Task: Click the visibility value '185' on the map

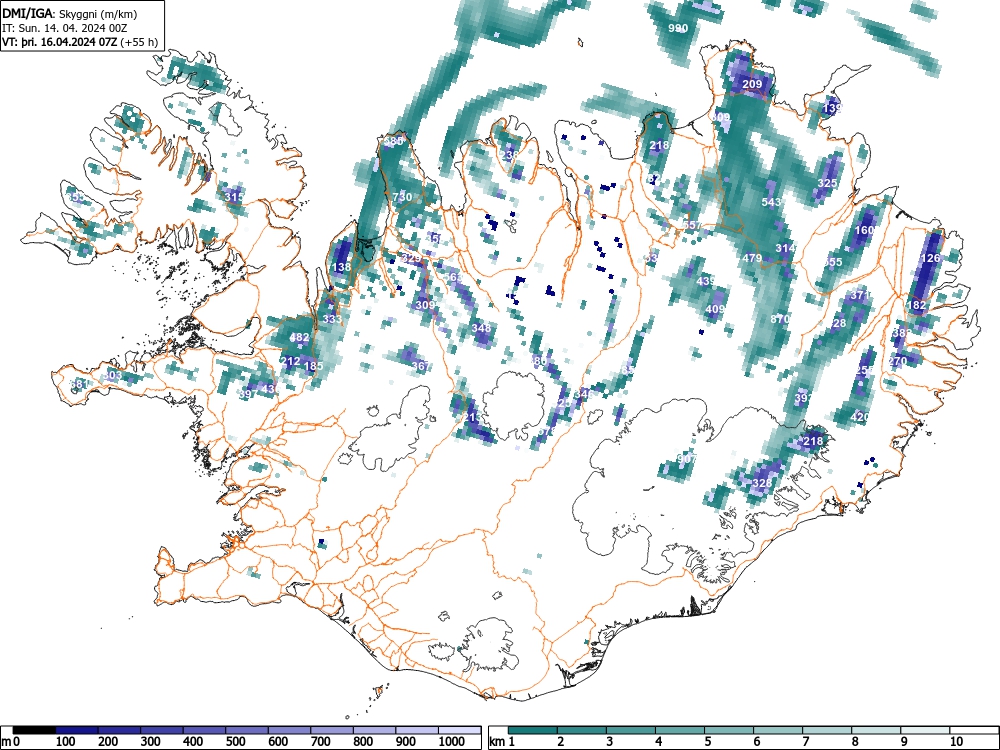Action: click(x=313, y=366)
